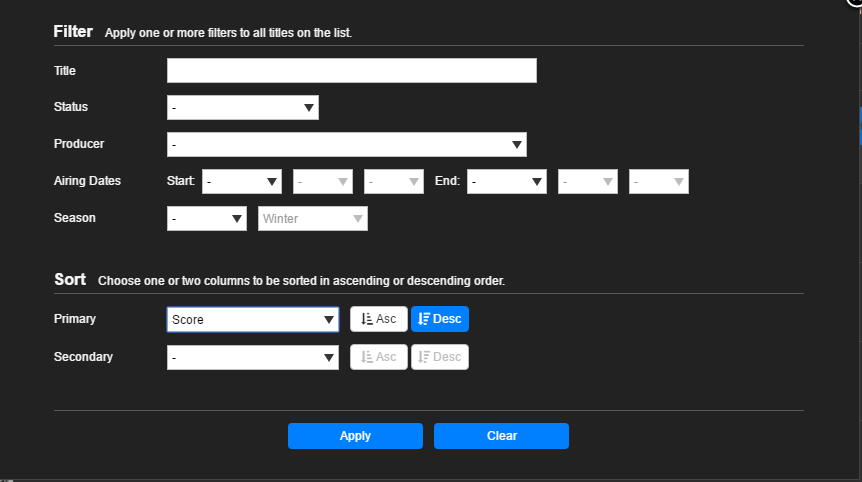Click the Apply button
This screenshot has height=482, width=862.
click(355, 436)
